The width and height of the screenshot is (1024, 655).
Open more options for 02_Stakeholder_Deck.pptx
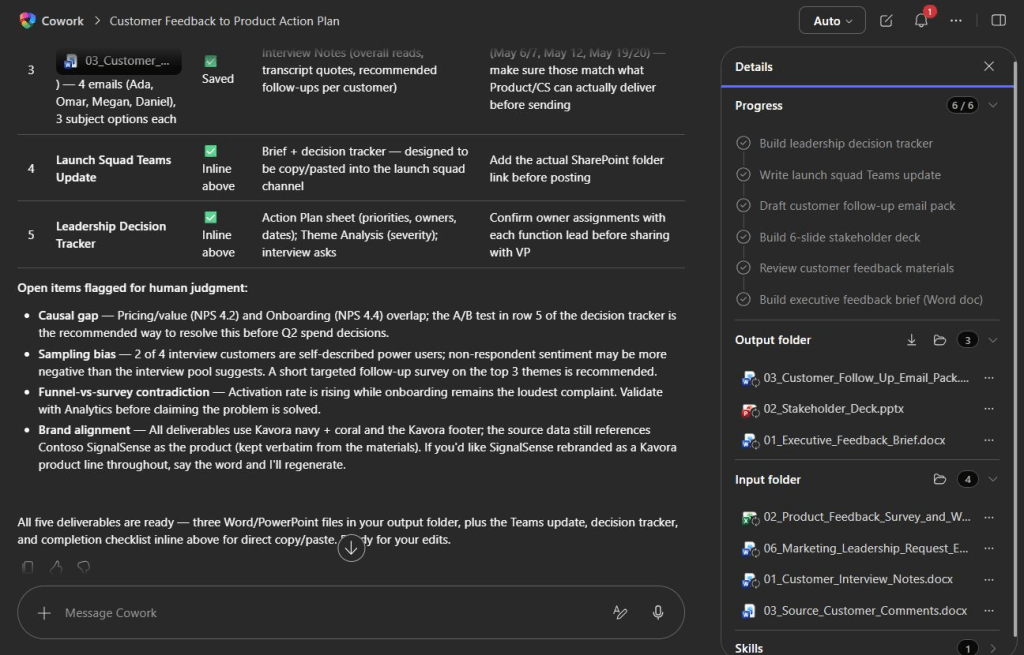point(989,409)
